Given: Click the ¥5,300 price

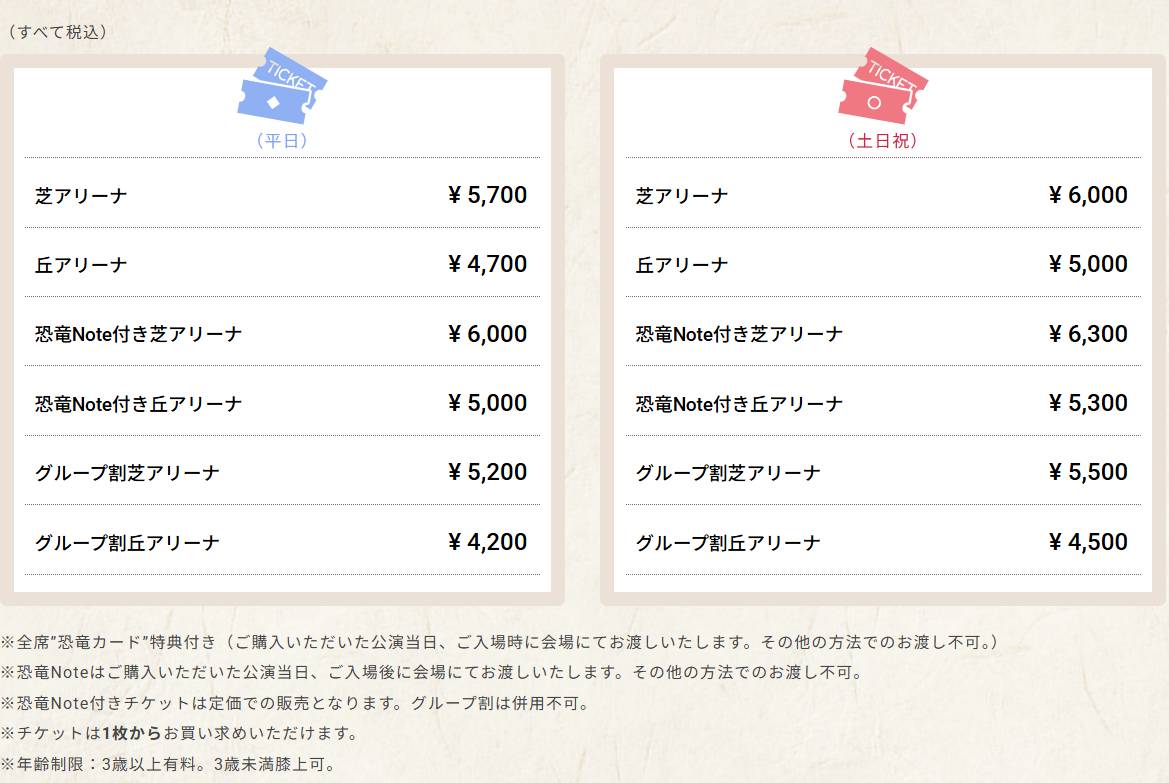Looking at the screenshot, I should (1088, 403).
